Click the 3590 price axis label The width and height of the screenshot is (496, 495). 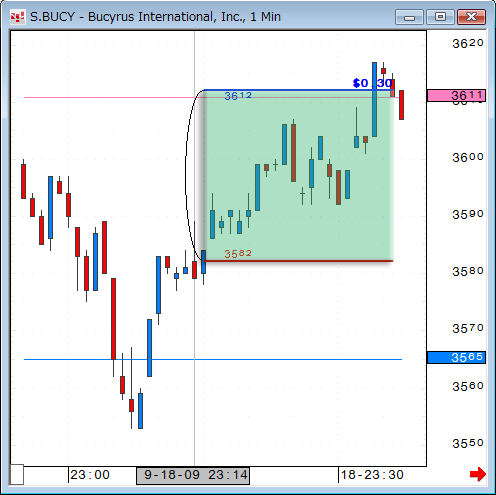[468, 214]
